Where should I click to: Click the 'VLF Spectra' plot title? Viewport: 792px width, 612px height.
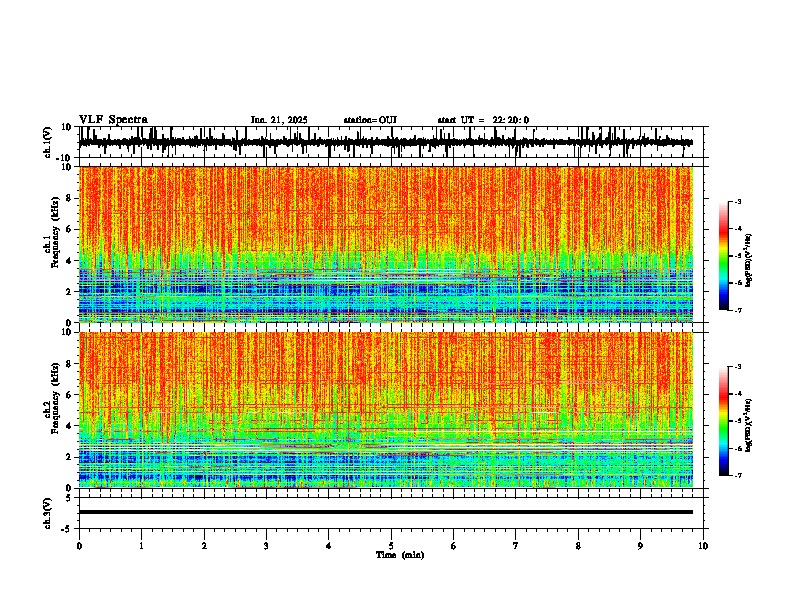[113, 120]
